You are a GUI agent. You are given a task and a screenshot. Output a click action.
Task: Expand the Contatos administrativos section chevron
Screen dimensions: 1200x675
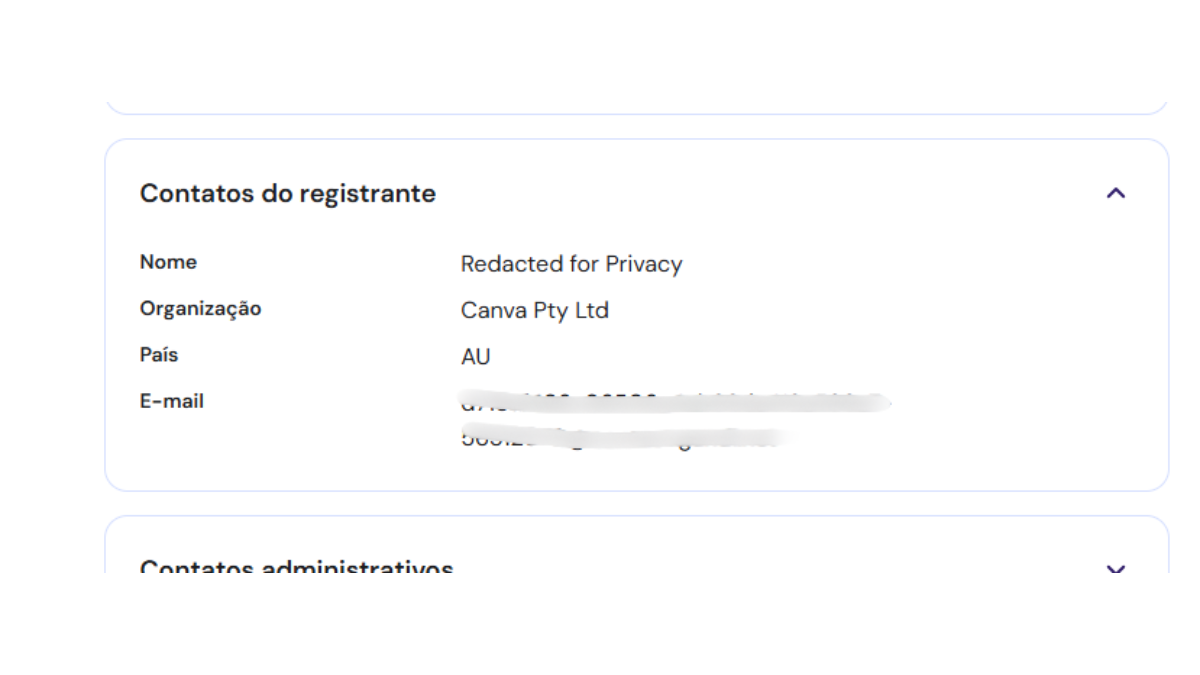coord(1116,568)
